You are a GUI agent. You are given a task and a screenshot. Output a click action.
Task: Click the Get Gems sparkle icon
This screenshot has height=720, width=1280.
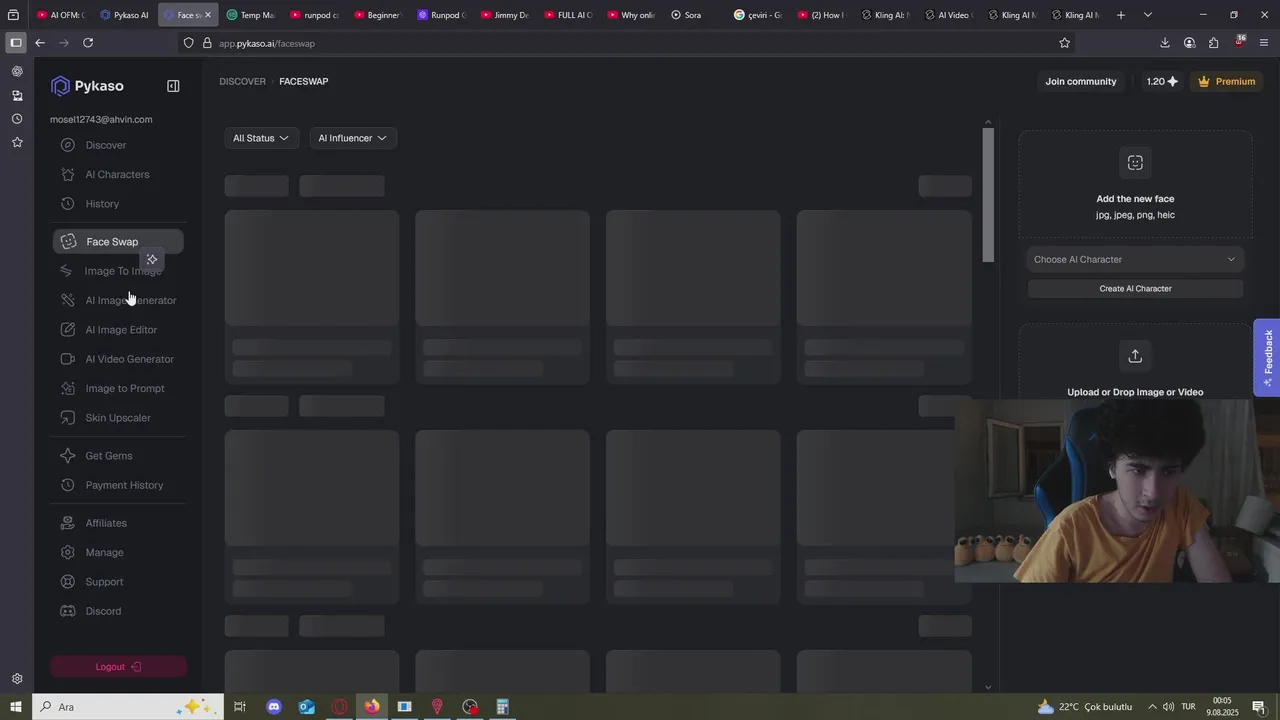[68, 456]
